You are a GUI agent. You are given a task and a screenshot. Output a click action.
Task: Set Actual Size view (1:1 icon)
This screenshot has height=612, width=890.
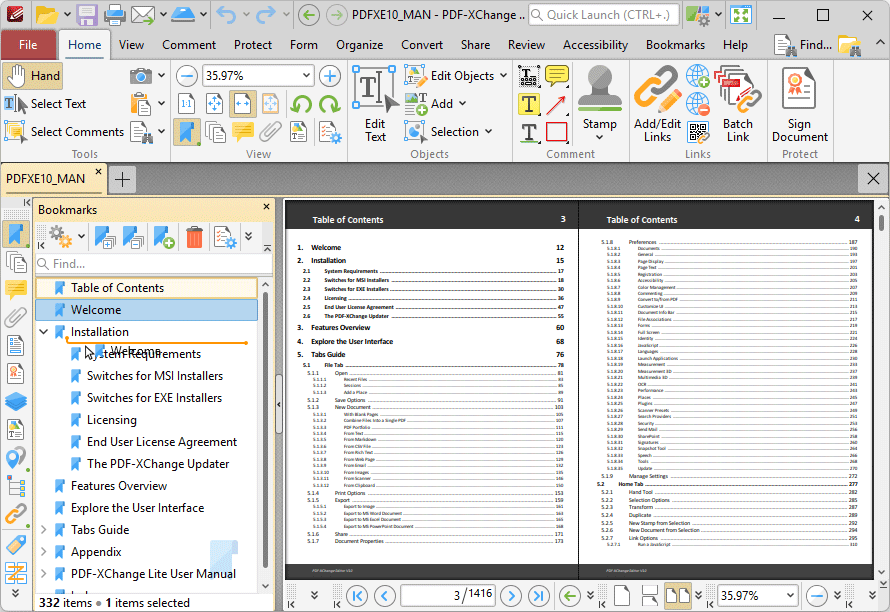tap(186, 104)
